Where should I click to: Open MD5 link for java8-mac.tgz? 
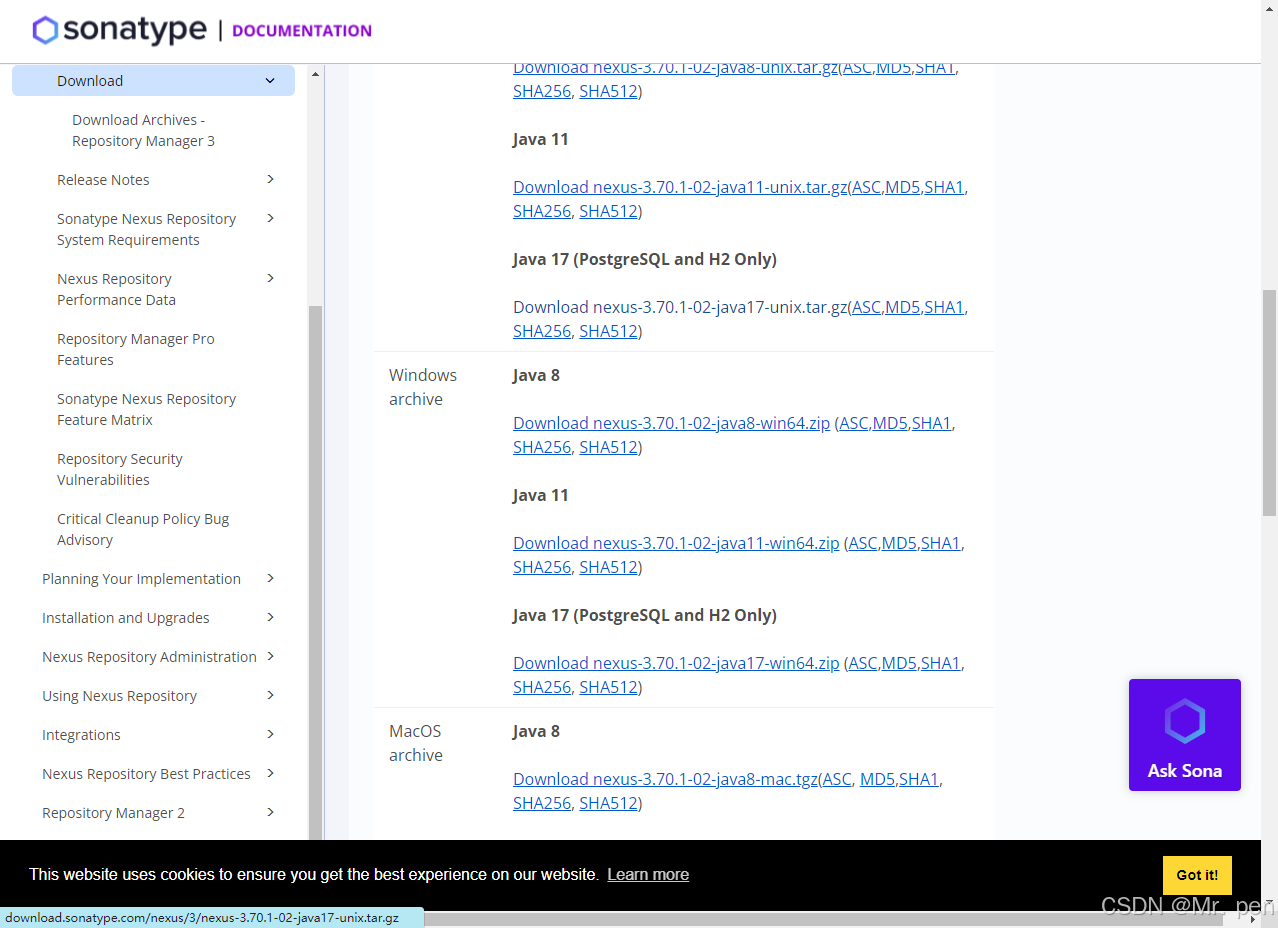pos(878,779)
